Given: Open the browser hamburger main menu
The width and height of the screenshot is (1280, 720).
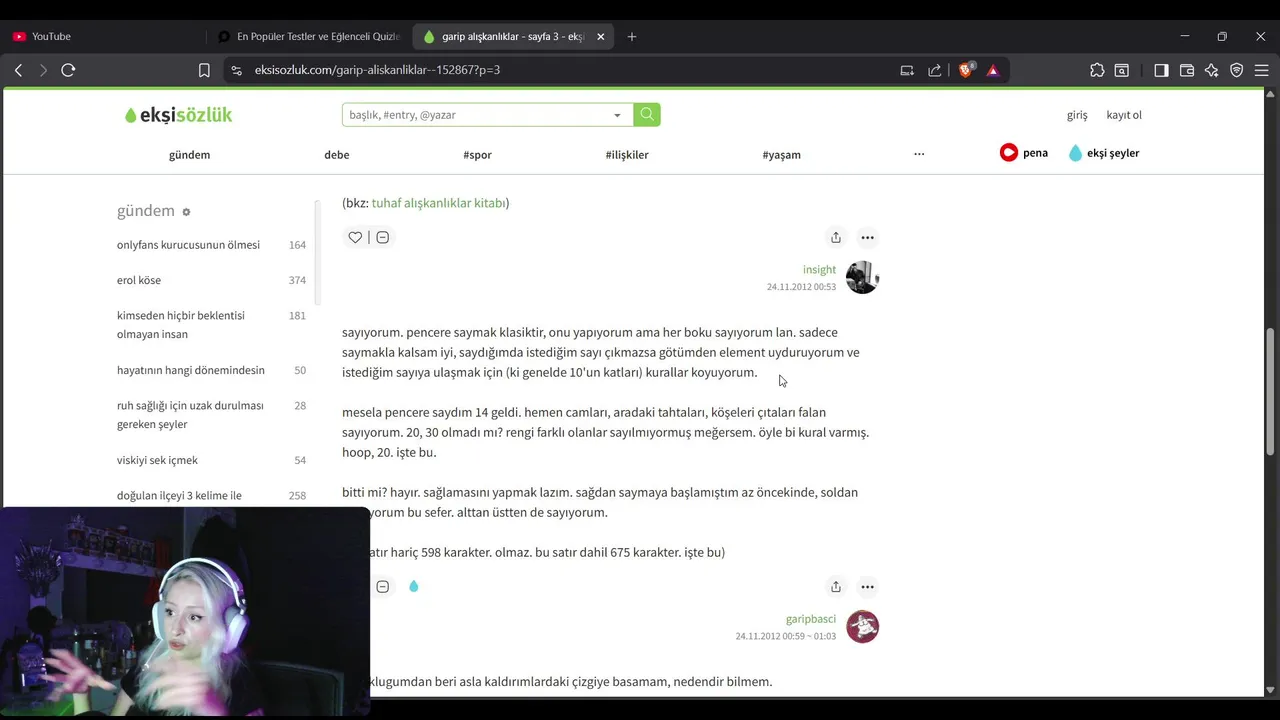Looking at the screenshot, I should [1262, 70].
